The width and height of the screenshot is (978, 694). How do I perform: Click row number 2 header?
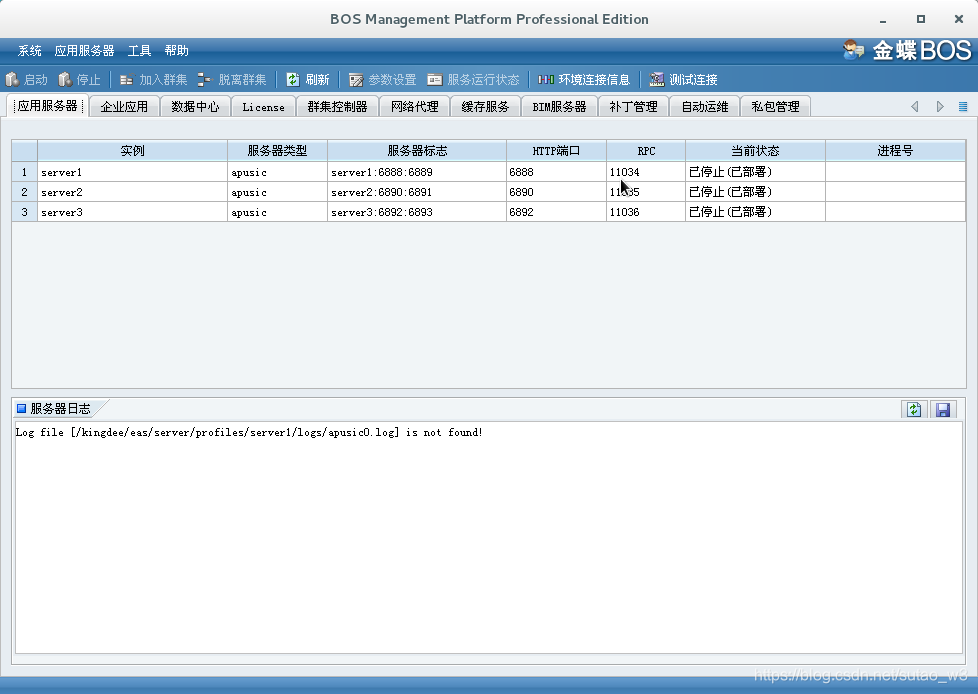[24, 192]
